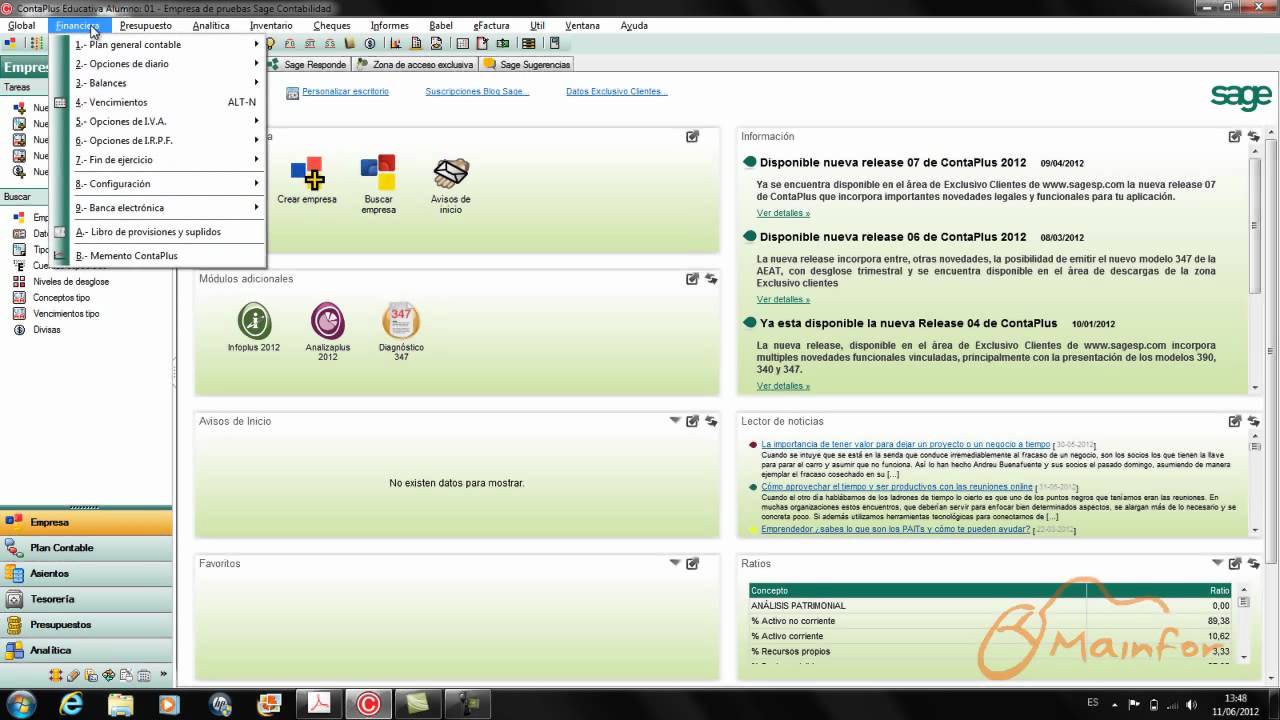Viewport: 1280px width, 720px height.
Task: Launch Diagnóstico 347 module
Action: tap(401, 331)
